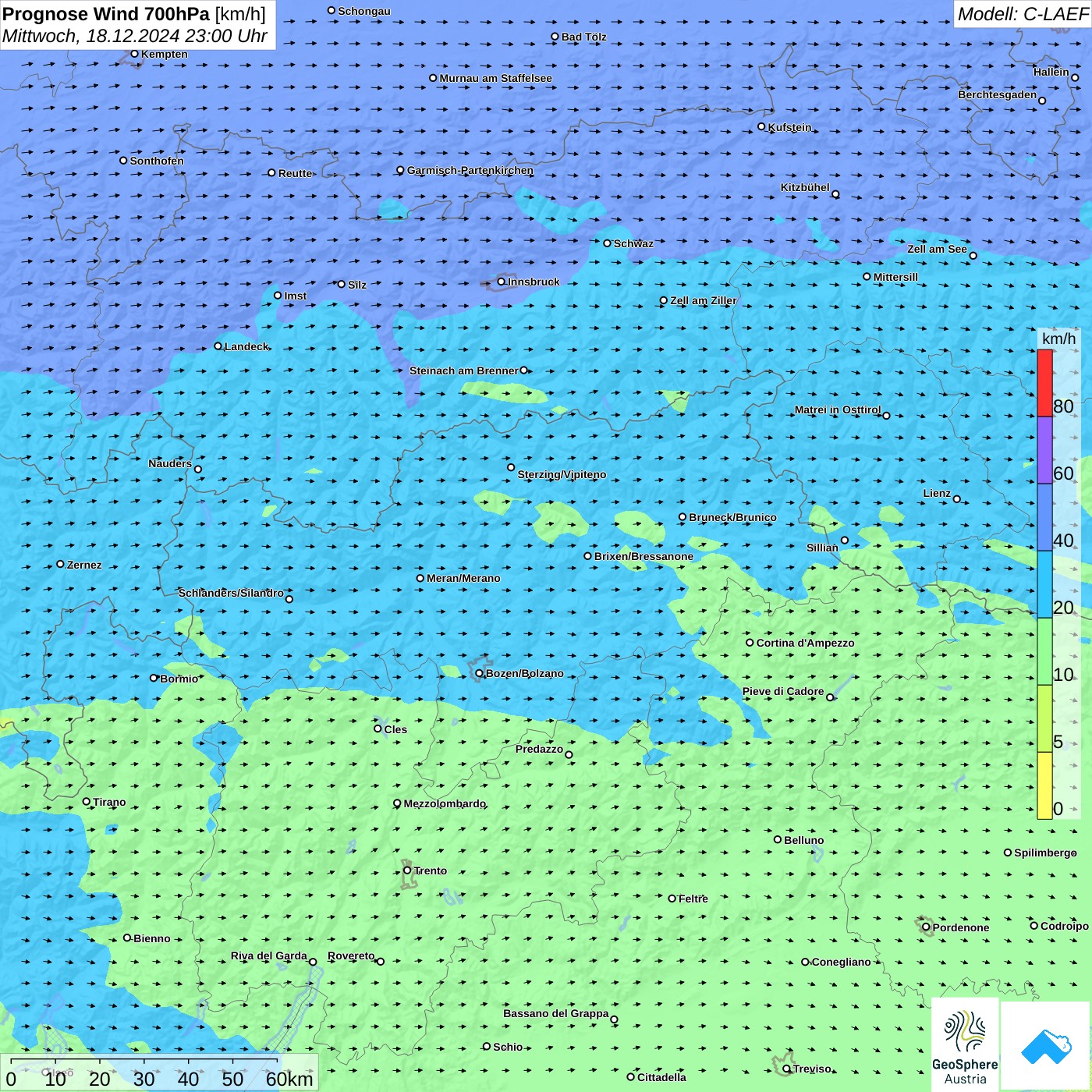
Task: Click the 'Belluno' label
Action: point(803,840)
